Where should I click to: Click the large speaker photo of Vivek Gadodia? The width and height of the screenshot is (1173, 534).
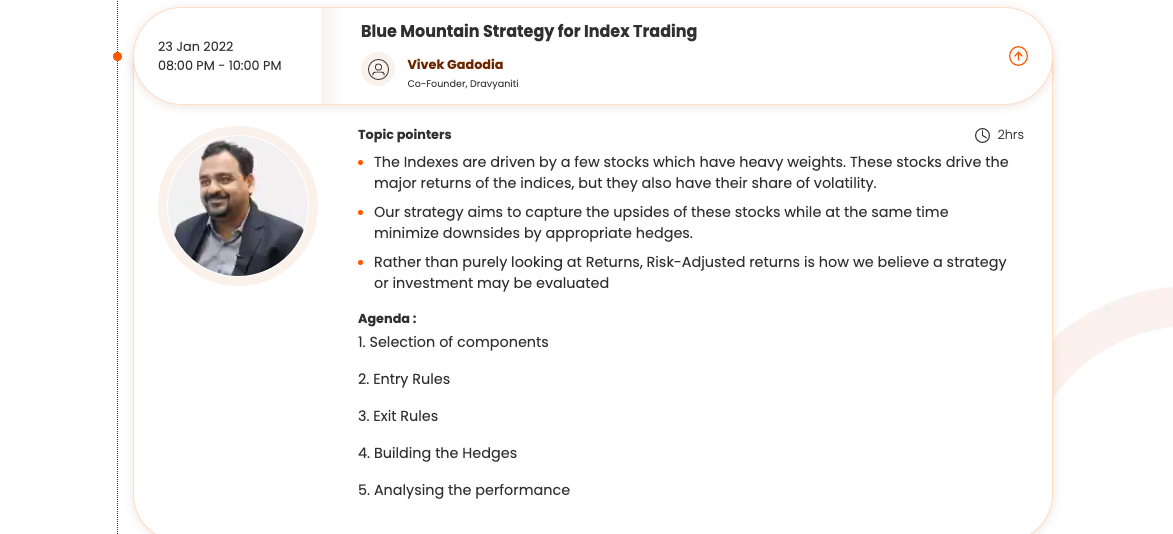[238, 206]
